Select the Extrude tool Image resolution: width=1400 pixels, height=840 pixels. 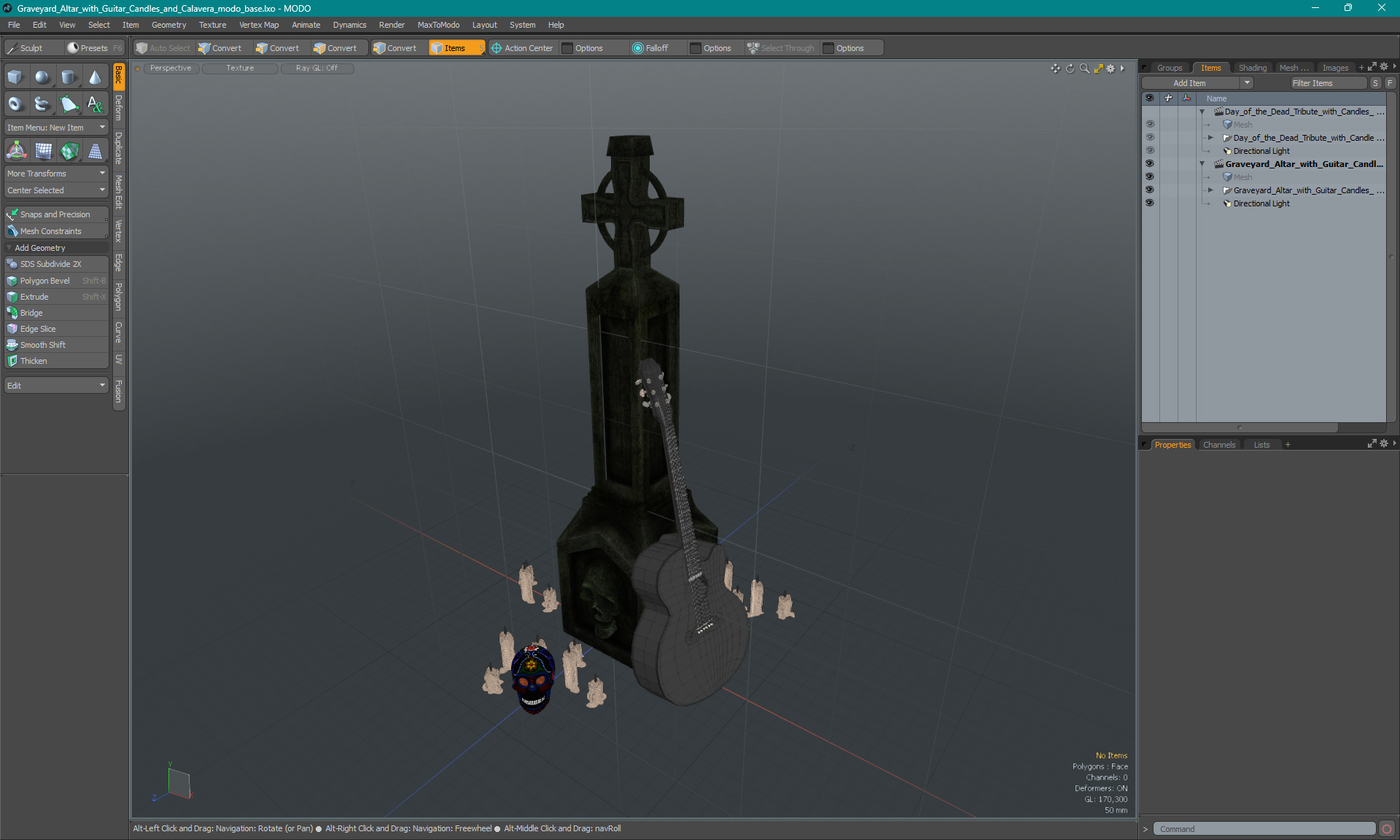pyautogui.click(x=56, y=297)
